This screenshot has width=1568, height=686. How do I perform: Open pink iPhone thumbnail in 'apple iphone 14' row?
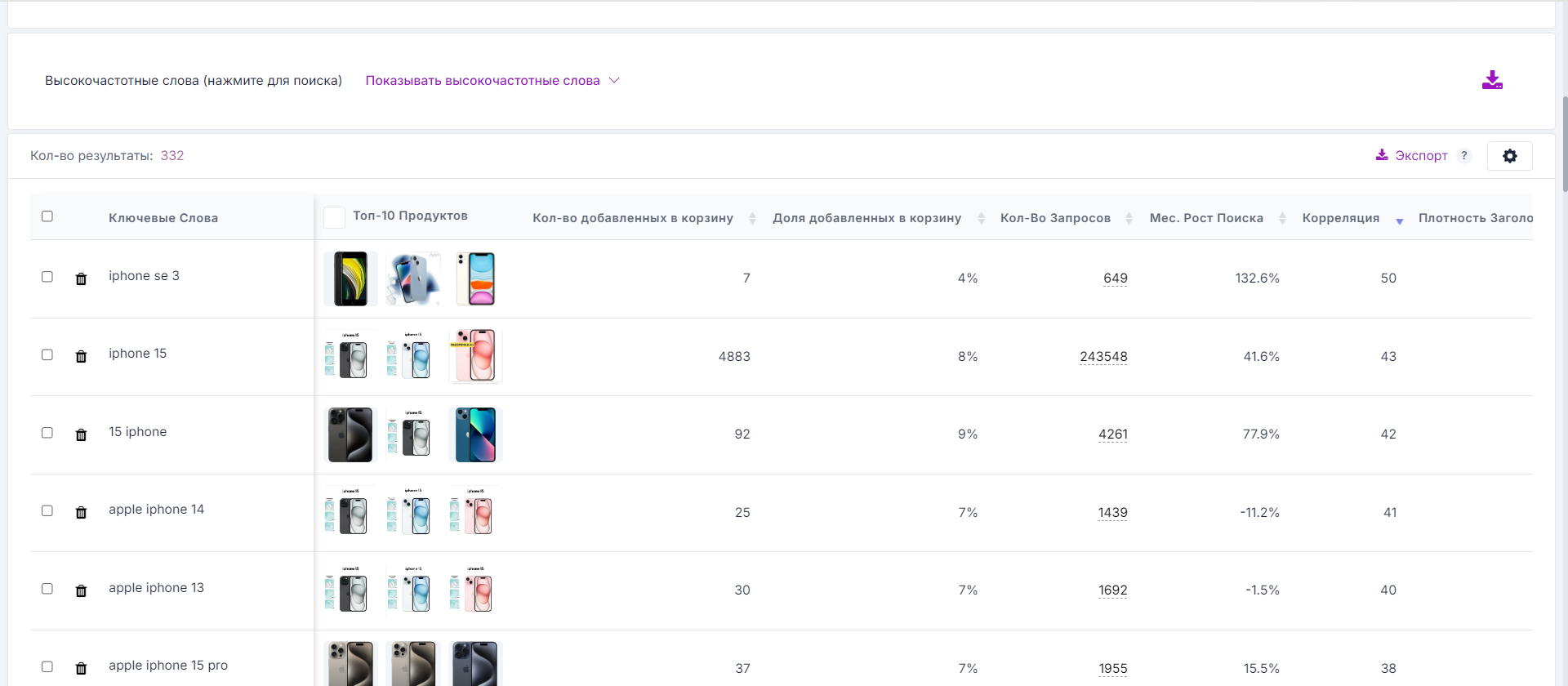click(x=475, y=512)
